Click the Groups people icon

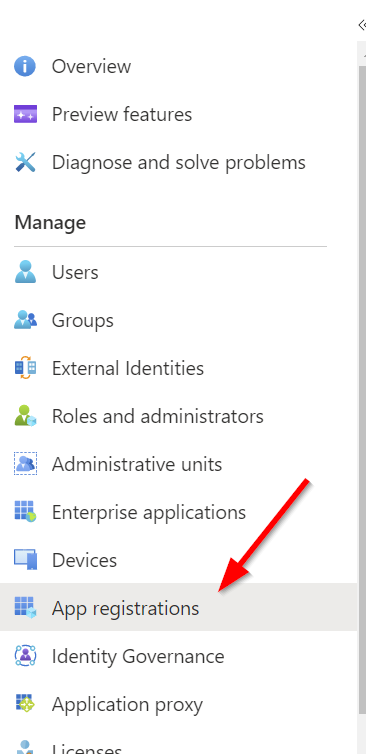pos(25,320)
